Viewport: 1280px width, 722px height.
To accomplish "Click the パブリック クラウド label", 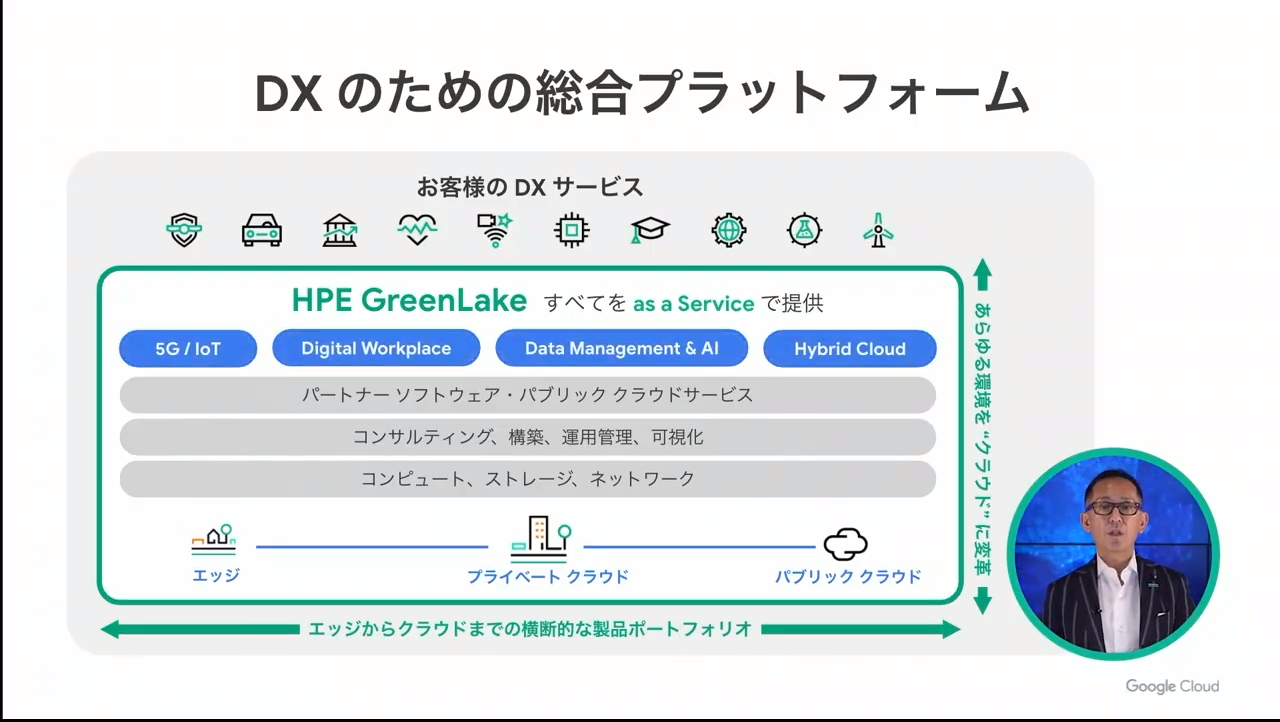I will click(848, 576).
